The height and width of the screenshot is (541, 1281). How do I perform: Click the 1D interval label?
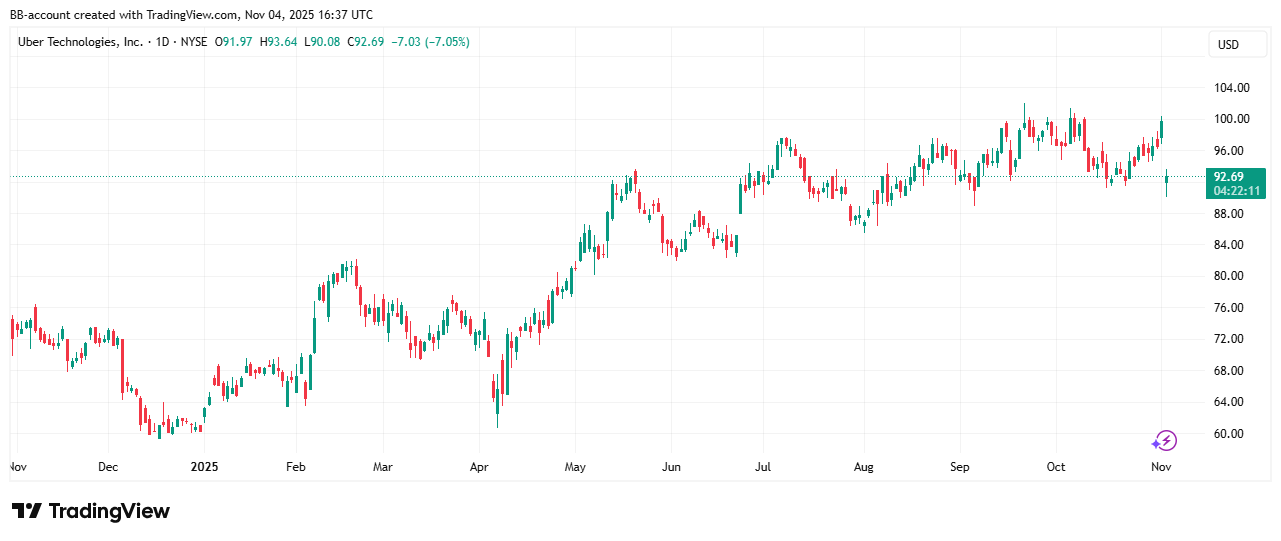point(163,42)
